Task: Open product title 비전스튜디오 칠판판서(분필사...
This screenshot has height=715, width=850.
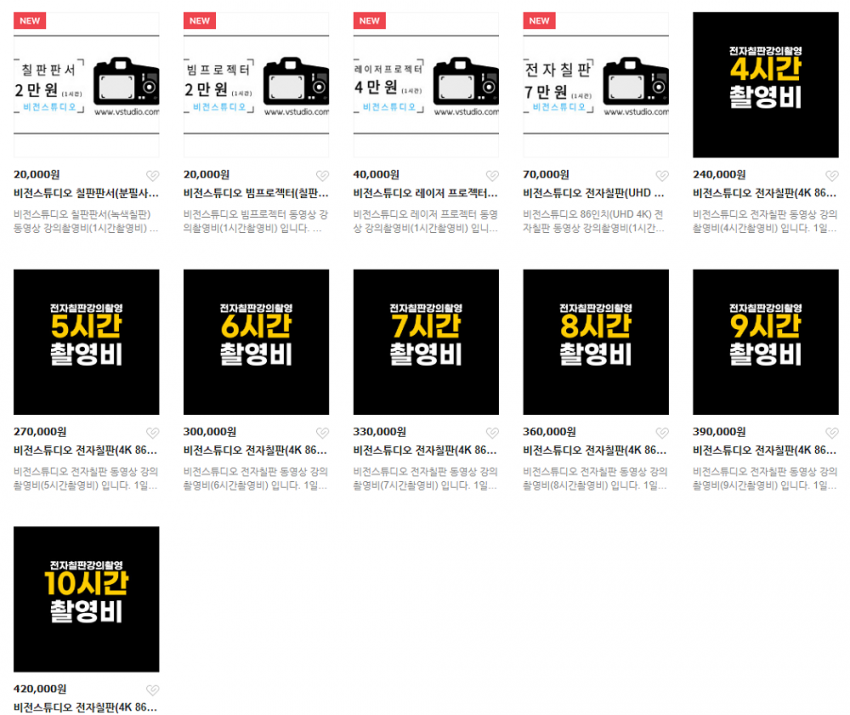Action: tap(86, 193)
